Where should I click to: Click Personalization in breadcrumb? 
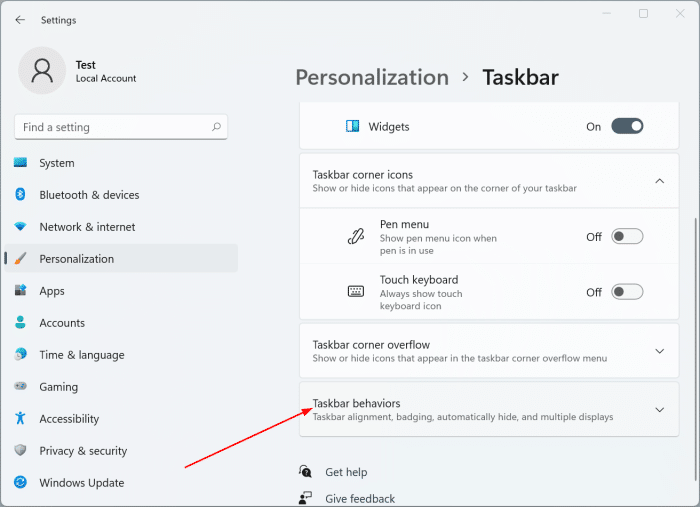pyautogui.click(x=372, y=77)
